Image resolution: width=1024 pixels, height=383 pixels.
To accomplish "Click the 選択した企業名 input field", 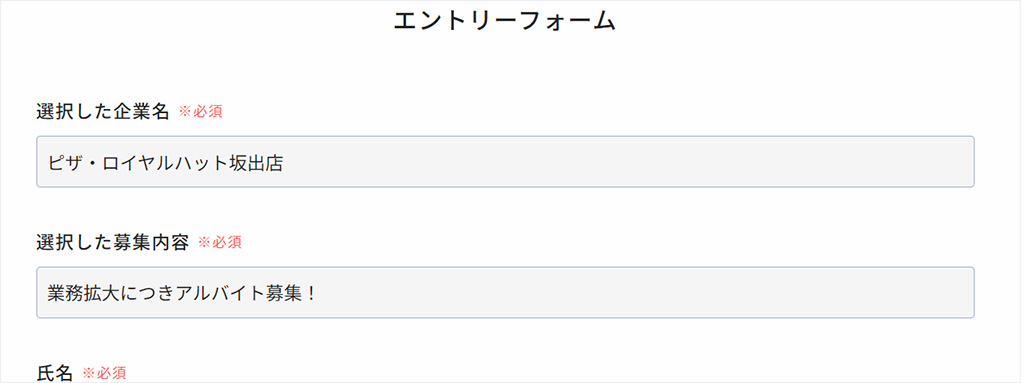I will tap(505, 161).
